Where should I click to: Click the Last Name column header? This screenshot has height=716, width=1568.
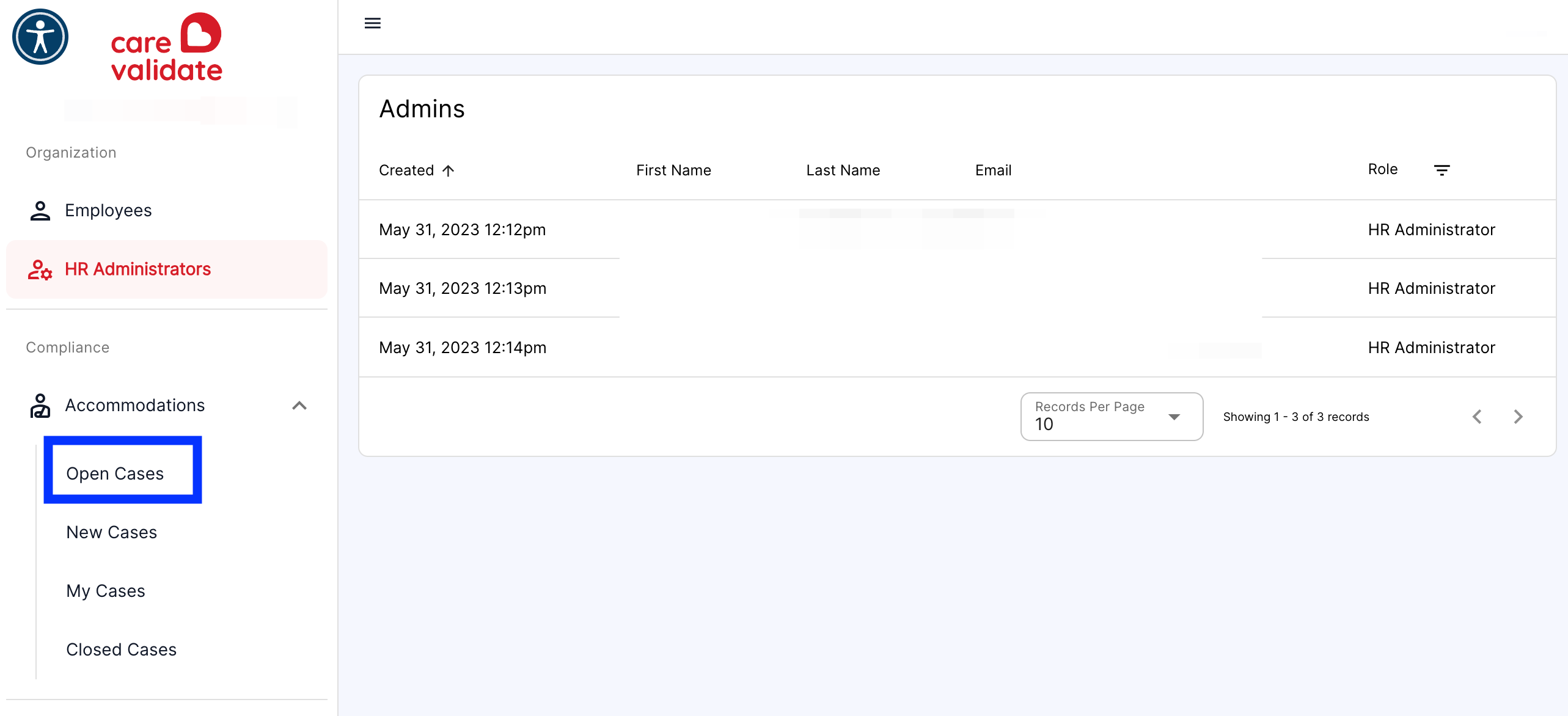coord(843,170)
